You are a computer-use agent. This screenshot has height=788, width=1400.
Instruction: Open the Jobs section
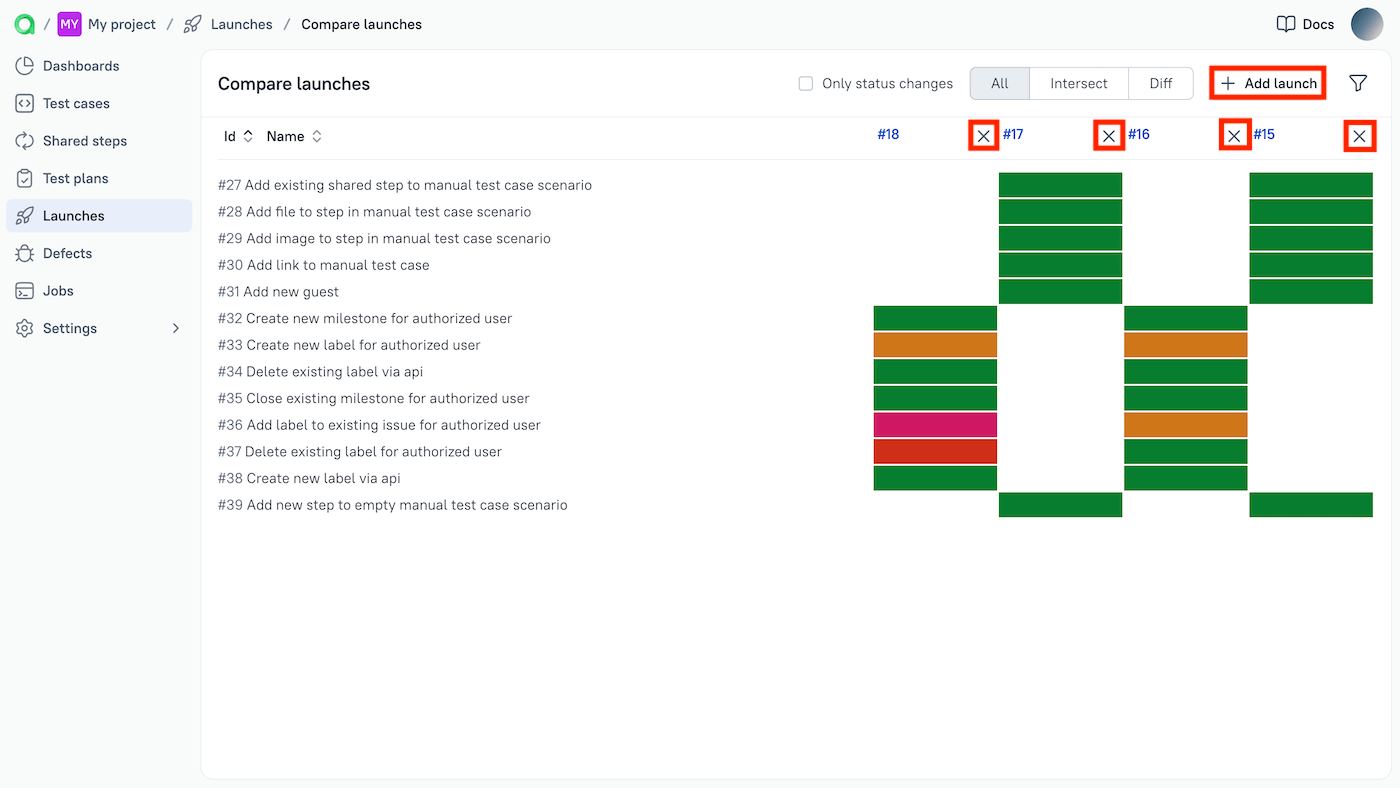(59, 290)
